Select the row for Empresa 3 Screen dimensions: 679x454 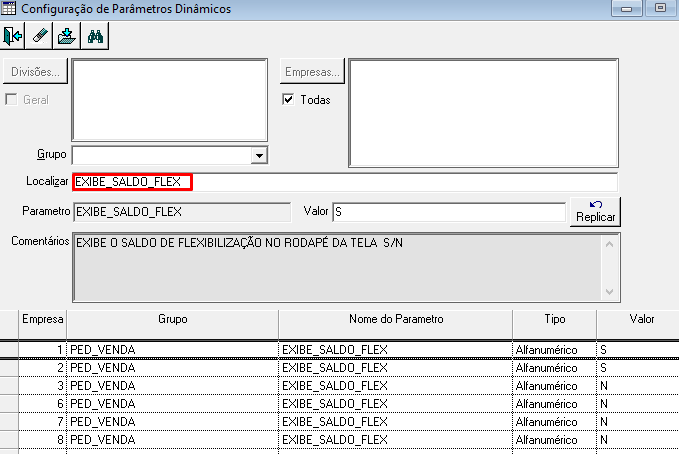click(340, 386)
